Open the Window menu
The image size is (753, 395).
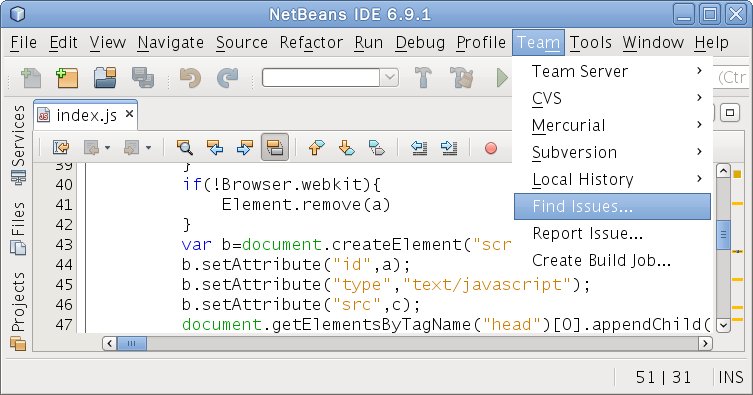coord(653,42)
